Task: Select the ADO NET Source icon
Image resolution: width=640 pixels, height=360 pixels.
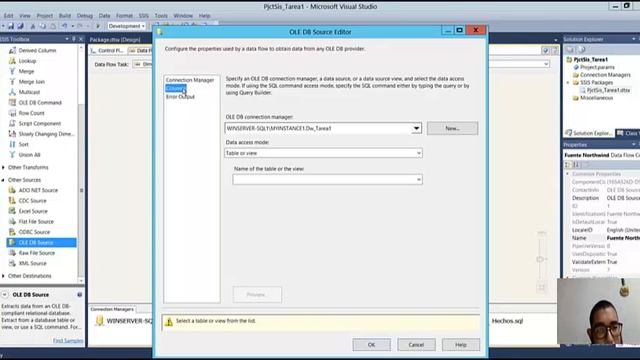Action: tap(12, 190)
